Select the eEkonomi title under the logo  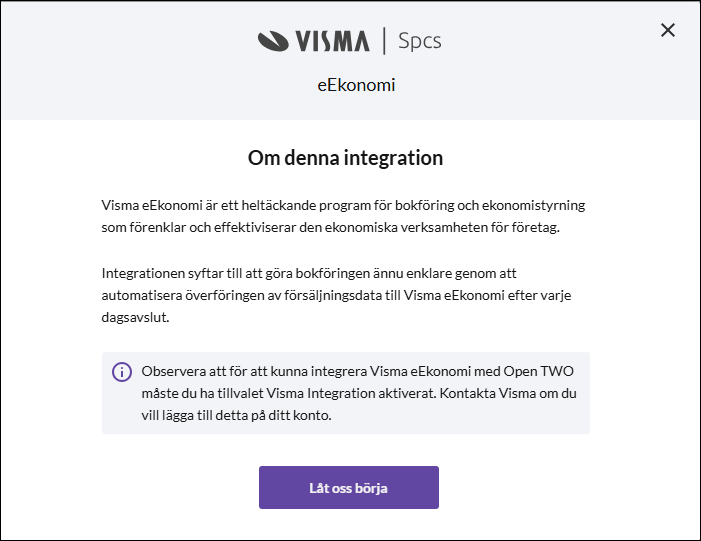(x=356, y=85)
